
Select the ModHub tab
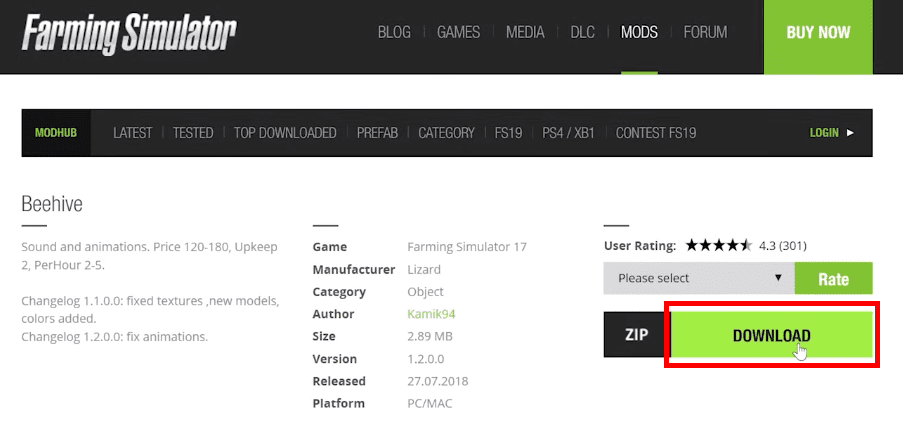click(x=56, y=132)
